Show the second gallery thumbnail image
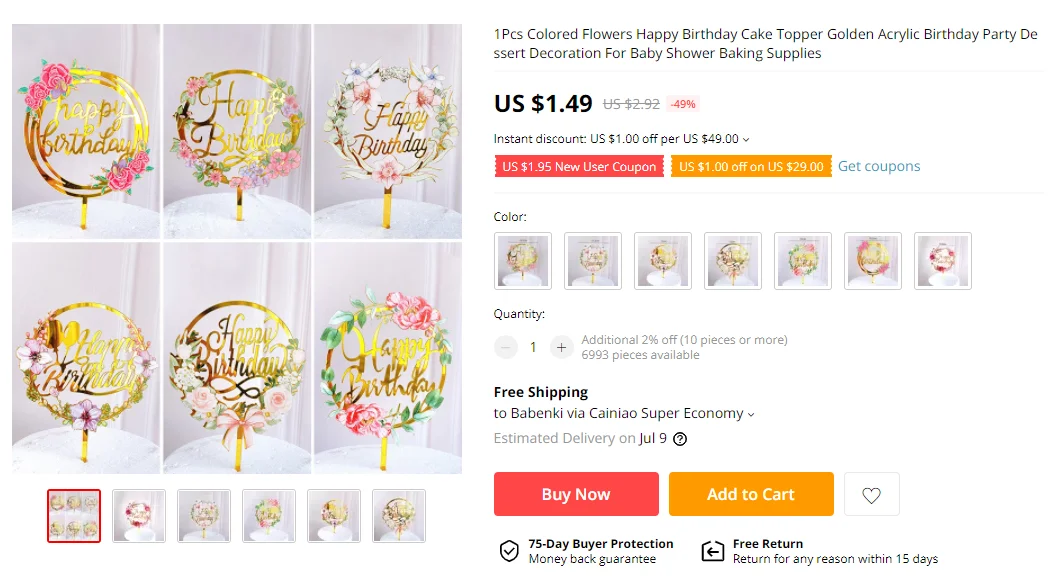The width and height of the screenshot is (1053, 580). coord(139,516)
